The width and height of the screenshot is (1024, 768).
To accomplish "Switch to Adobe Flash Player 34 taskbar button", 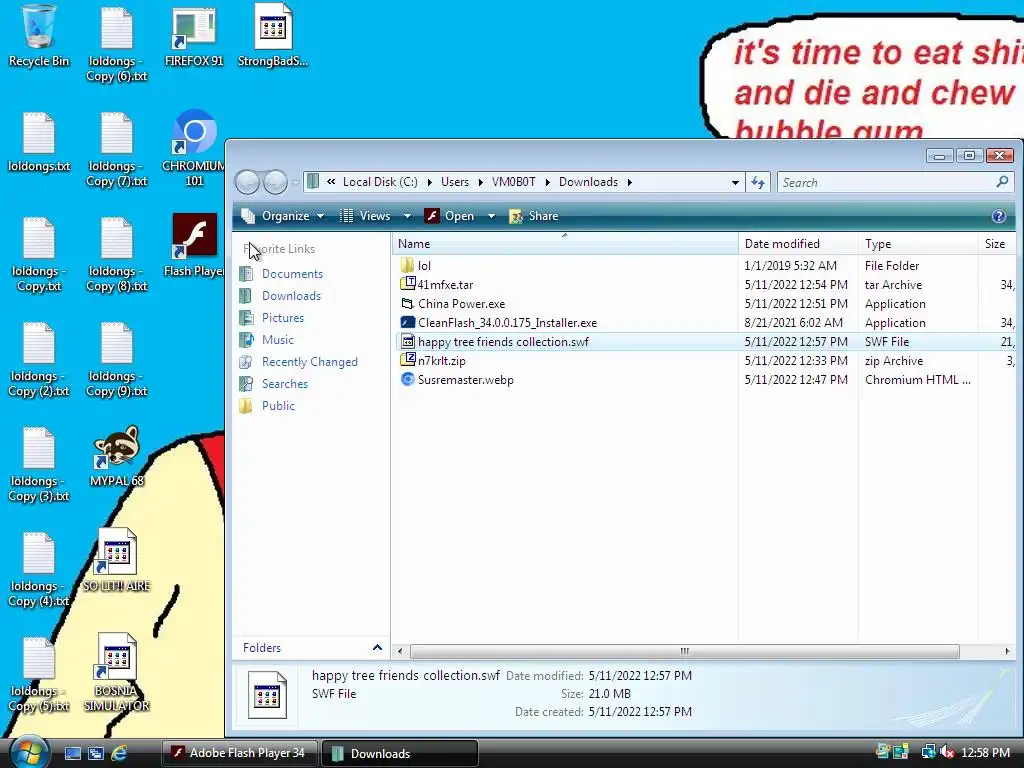I will [240, 753].
